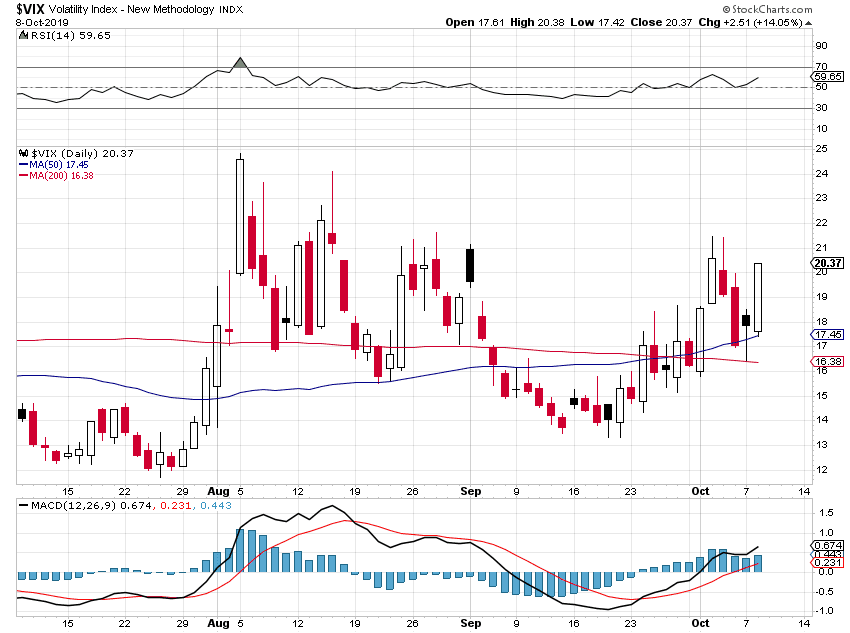The height and width of the screenshot is (633, 850).
Task: Click the -1.0 level on the MACD axis
Action: pyautogui.click(x=823, y=611)
